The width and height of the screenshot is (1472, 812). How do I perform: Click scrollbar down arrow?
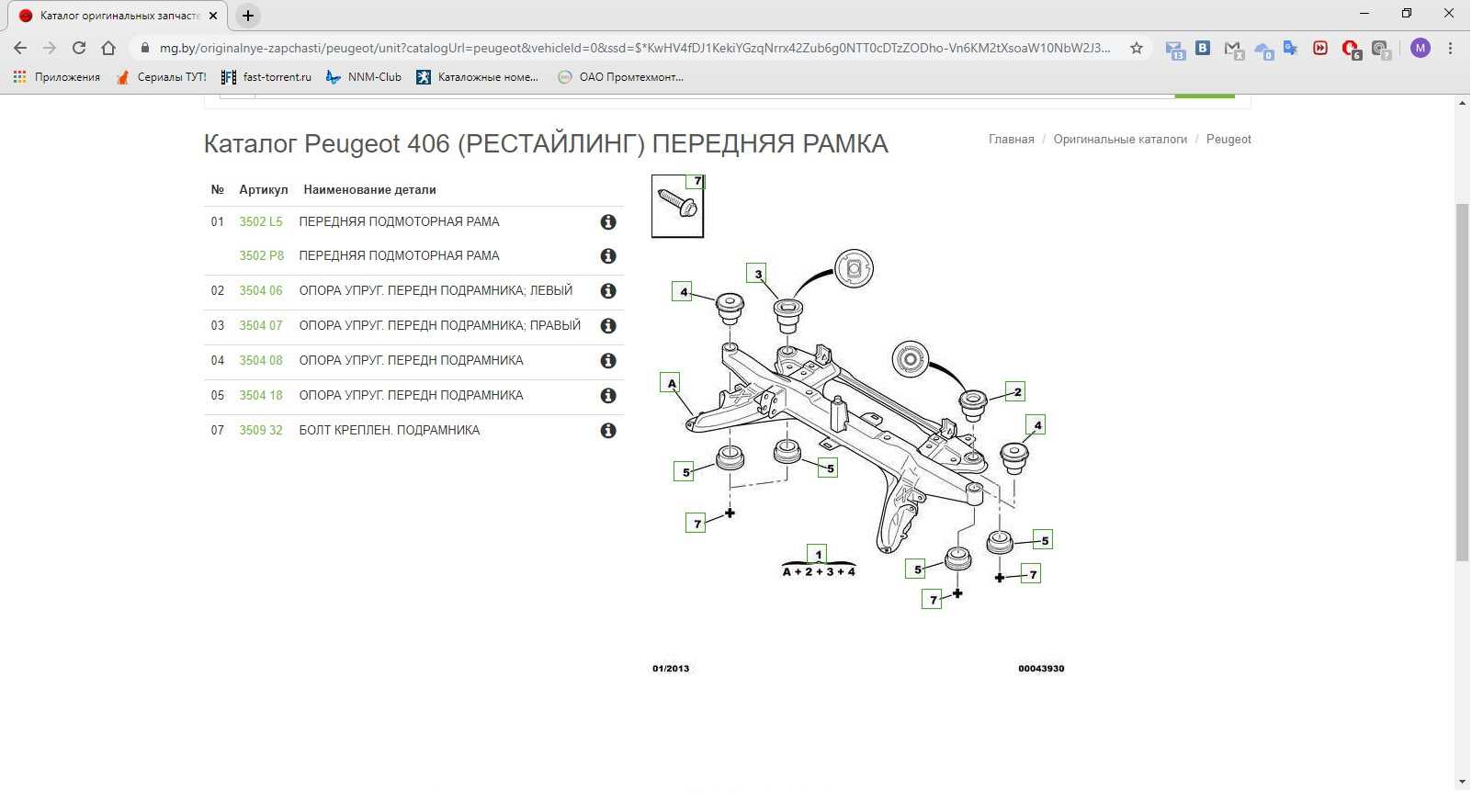click(x=1462, y=783)
